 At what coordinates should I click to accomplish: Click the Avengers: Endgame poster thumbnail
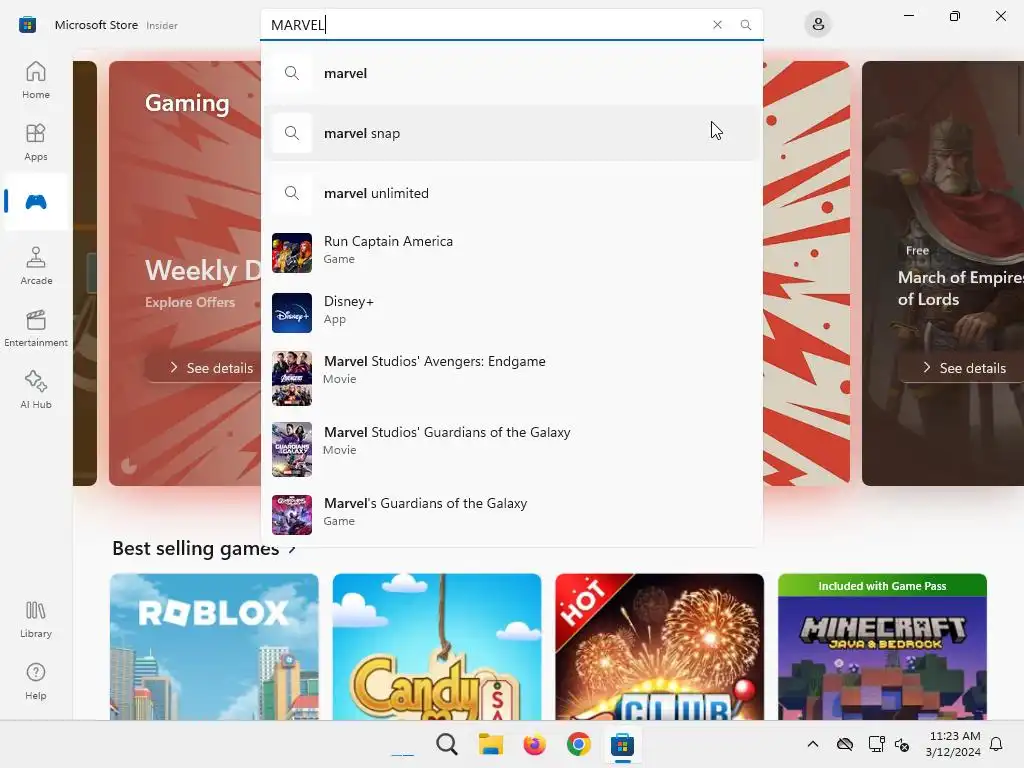point(292,378)
